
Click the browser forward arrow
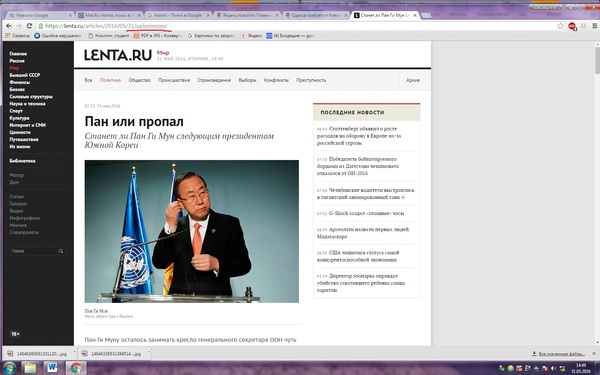18,26
